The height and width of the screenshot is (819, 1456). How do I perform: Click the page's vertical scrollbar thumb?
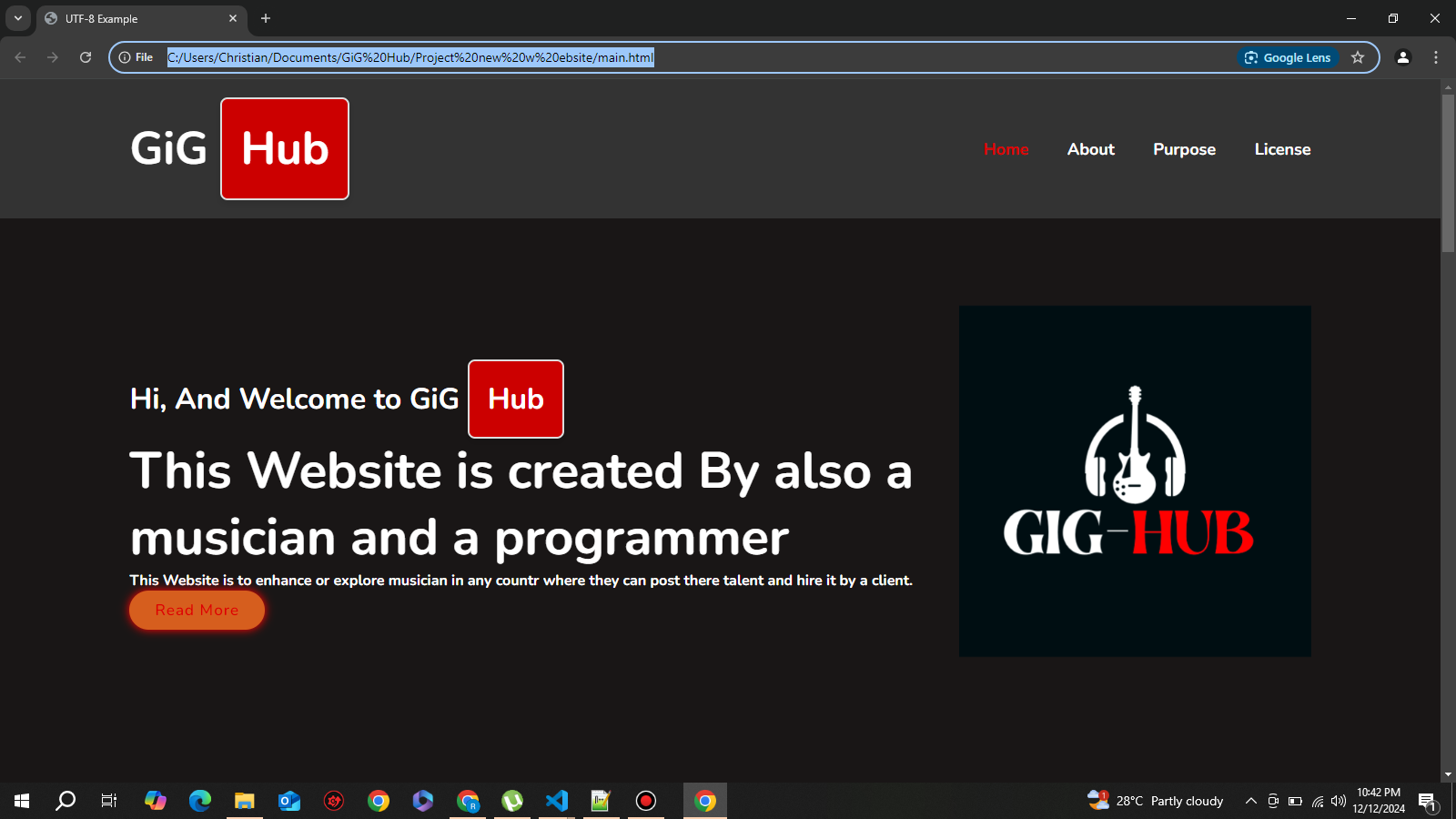pos(1448,173)
